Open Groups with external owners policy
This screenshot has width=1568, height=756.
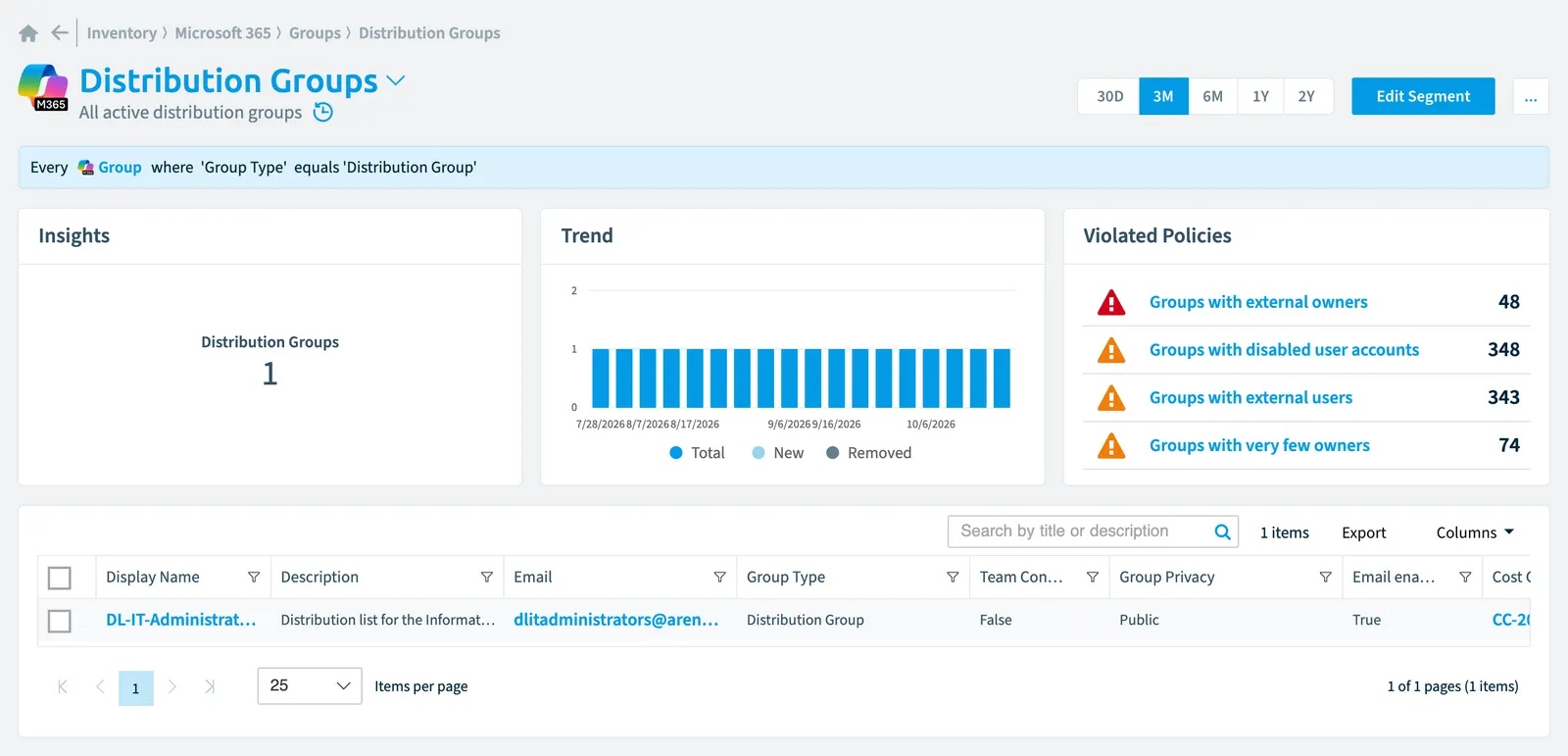(x=1258, y=302)
